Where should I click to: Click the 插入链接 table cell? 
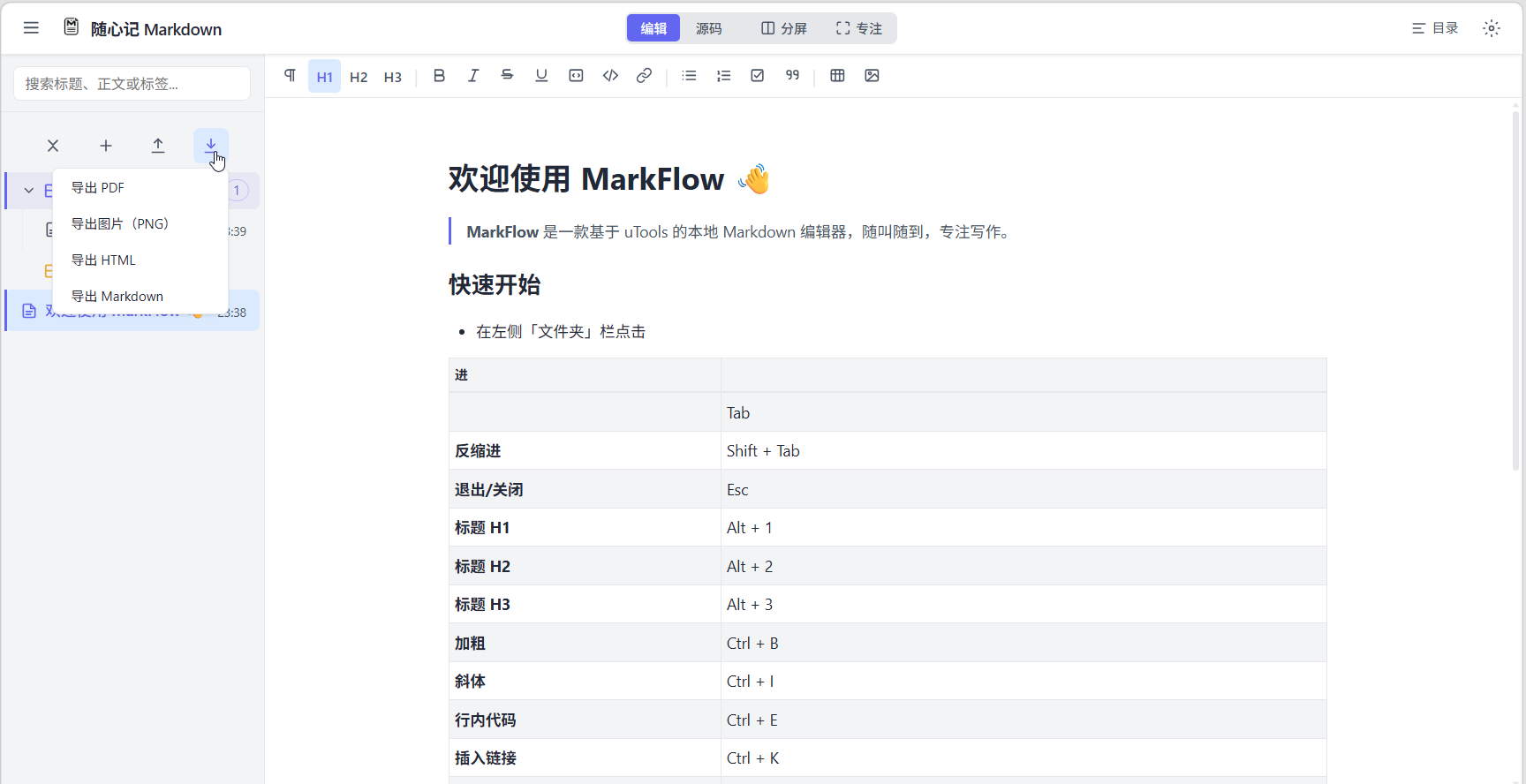pos(585,758)
